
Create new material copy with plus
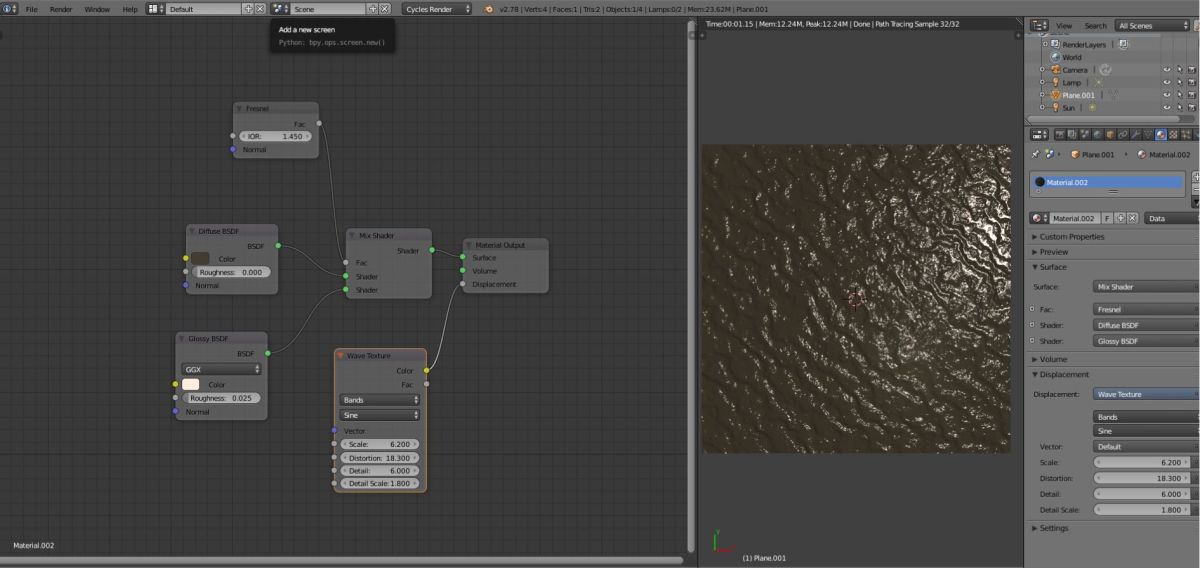1120,218
